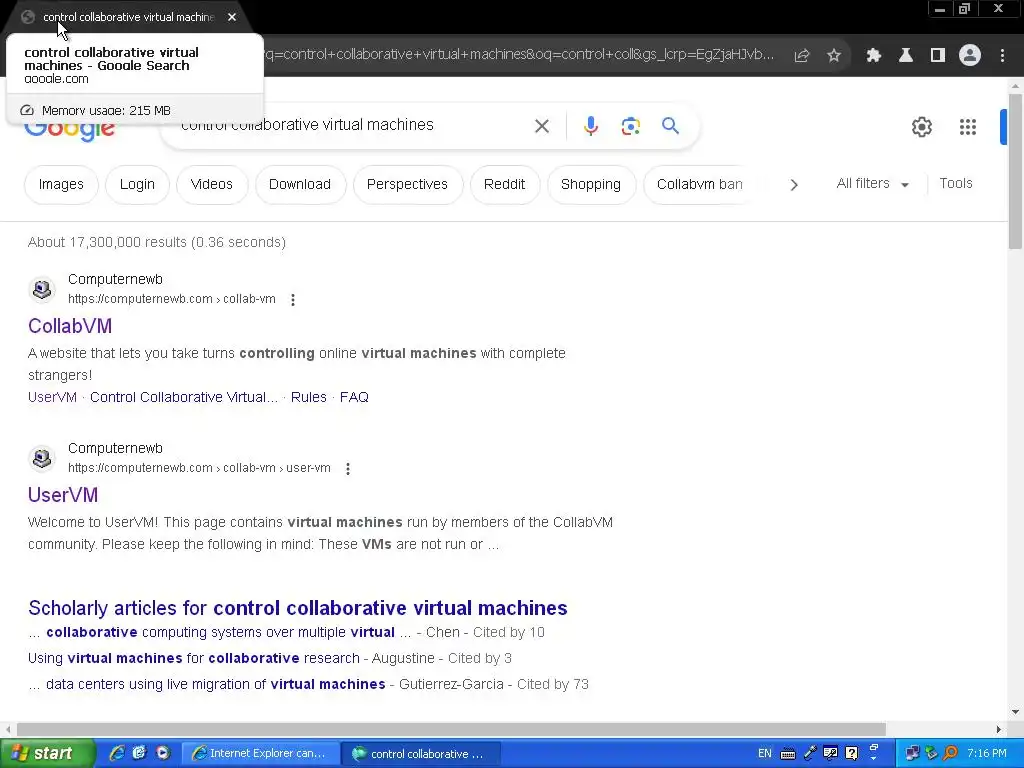Open the UserVM result heading
This screenshot has width=1024, height=768.
(x=63, y=495)
